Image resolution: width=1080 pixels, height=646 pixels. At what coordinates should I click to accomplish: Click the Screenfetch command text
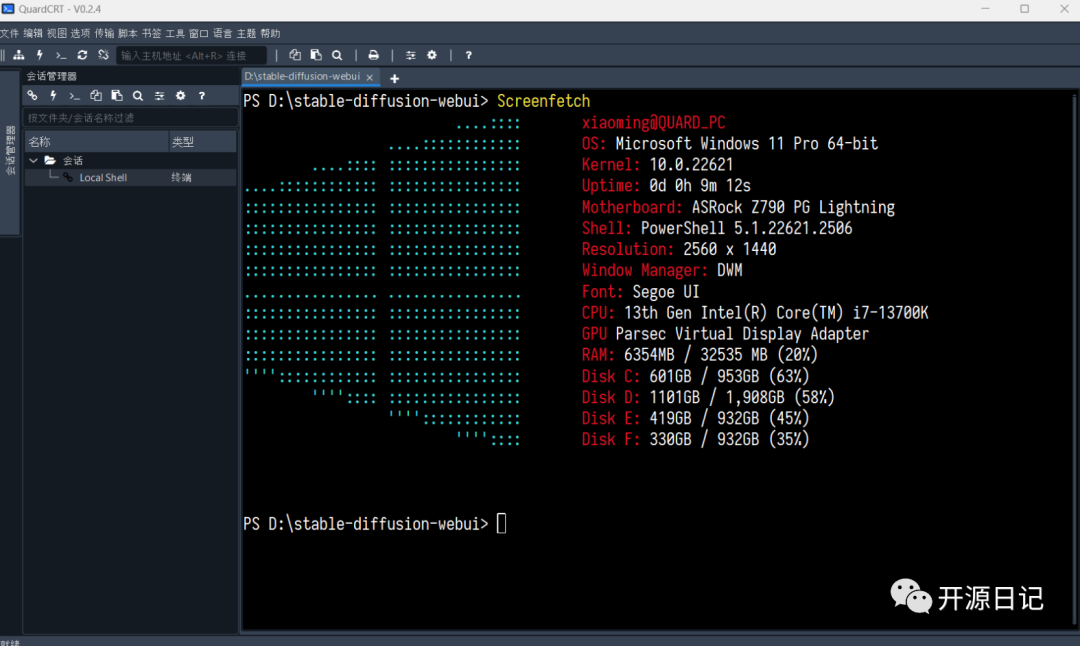(x=543, y=101)
